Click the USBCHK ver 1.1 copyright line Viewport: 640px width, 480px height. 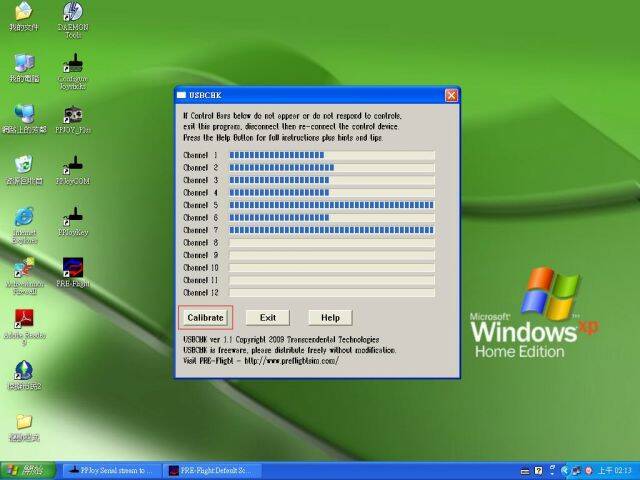click(281, 340)
